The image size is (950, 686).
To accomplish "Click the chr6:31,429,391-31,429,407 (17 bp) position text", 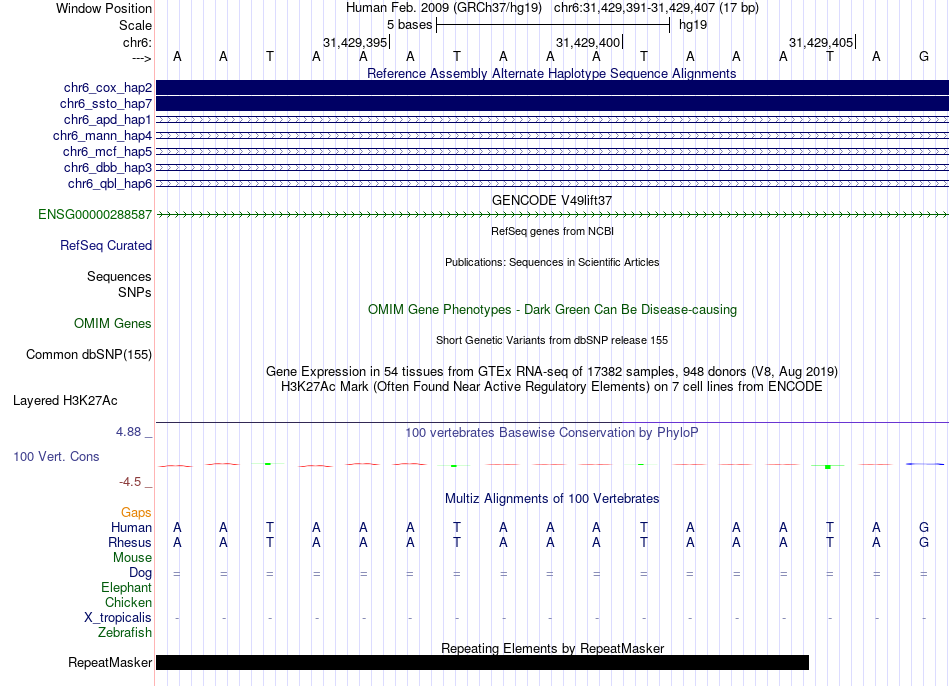I will click(656, 8).
